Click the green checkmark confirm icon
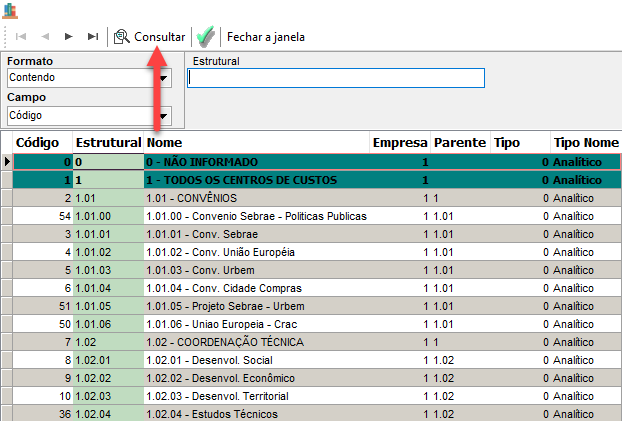 (206, 37)
